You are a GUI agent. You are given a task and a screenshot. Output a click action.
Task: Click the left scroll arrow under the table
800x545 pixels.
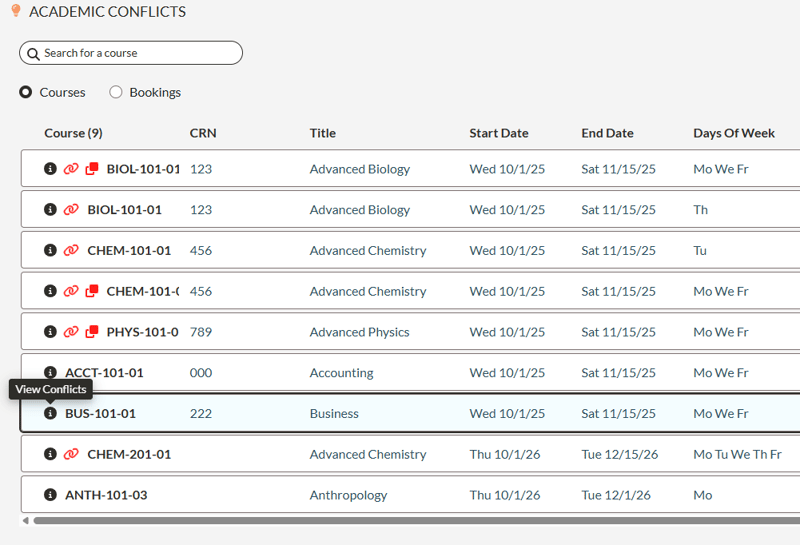(25, 521)
